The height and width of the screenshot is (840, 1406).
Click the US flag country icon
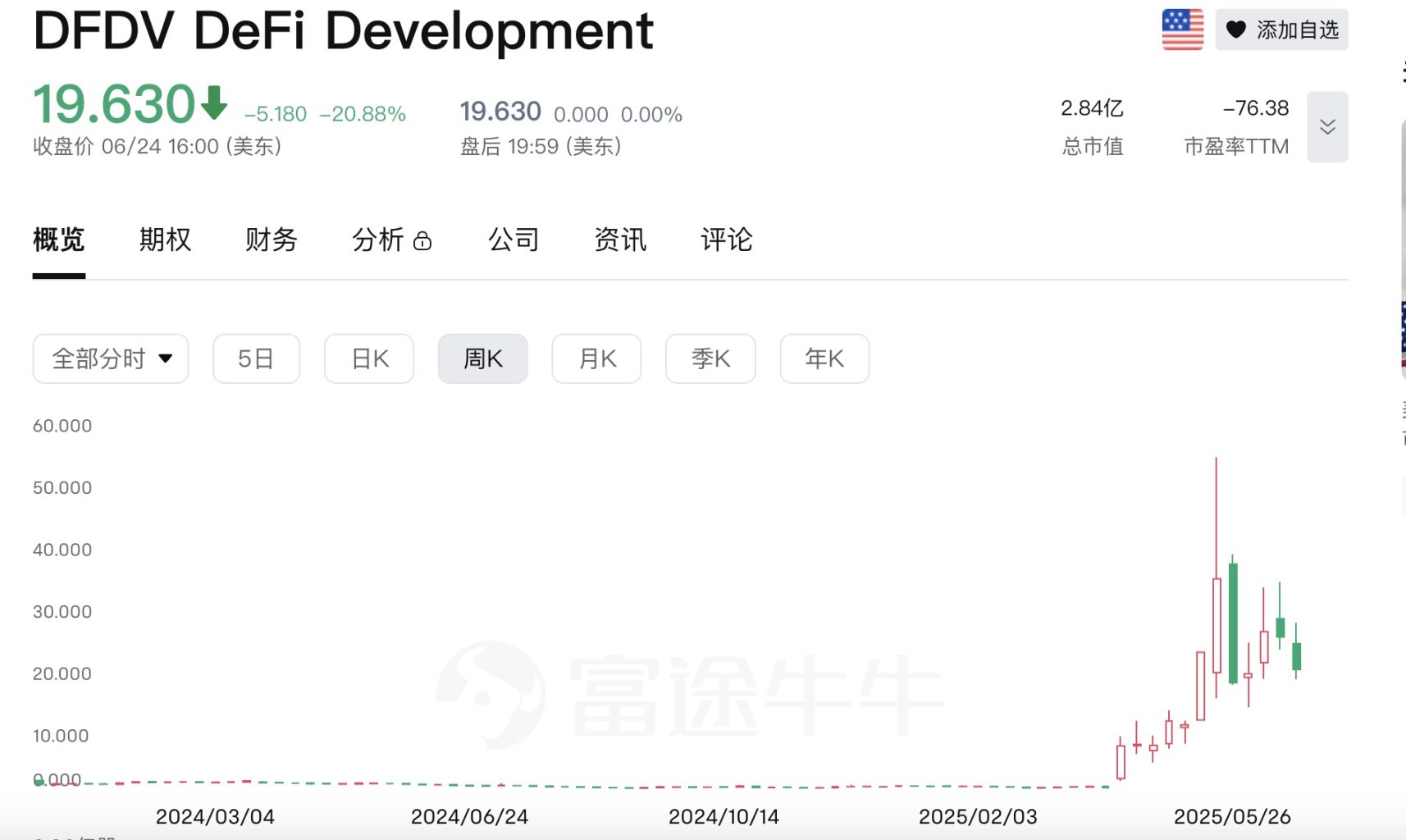(1181, 28)
